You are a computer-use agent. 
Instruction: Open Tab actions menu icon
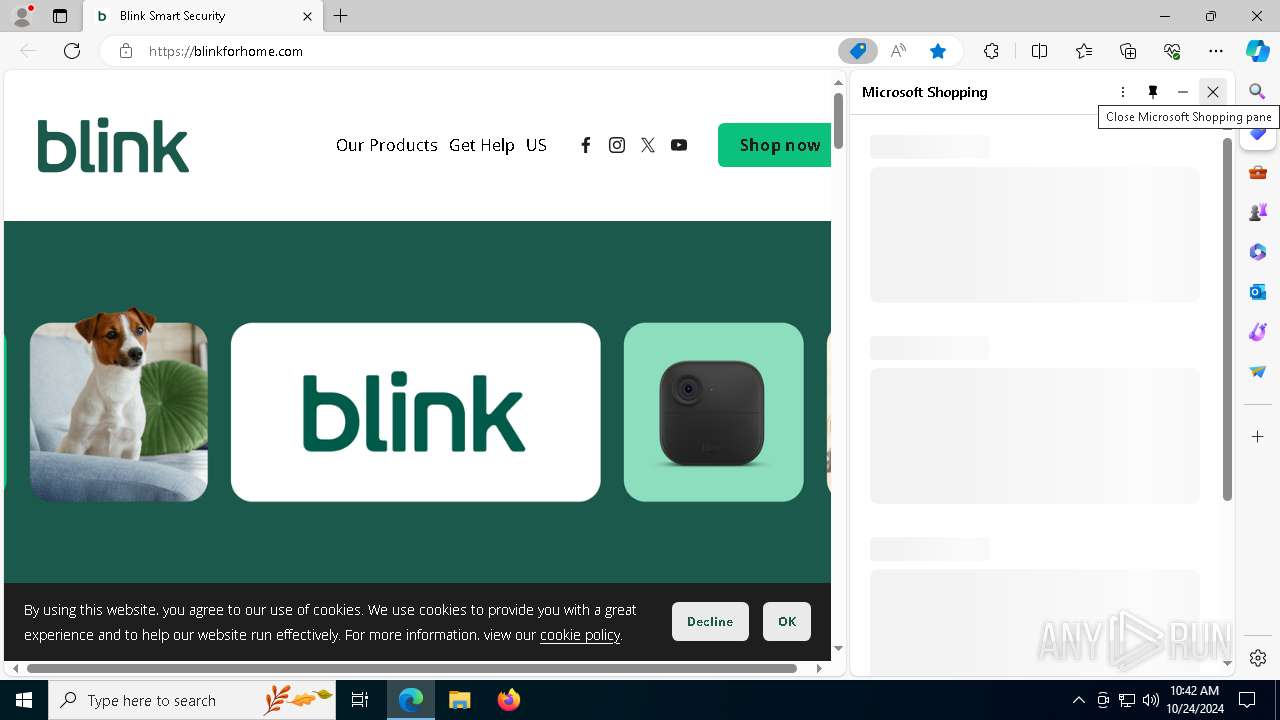(60, 16)
